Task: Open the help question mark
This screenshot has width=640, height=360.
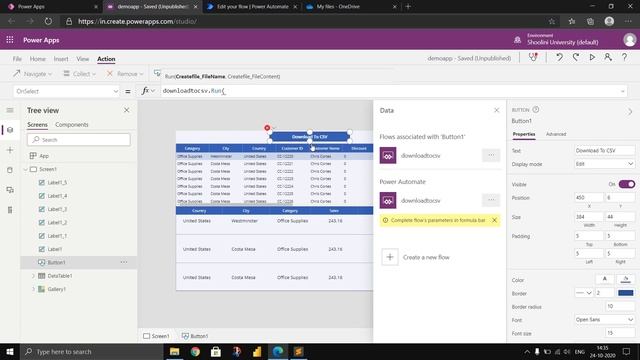Action: [624, 58]
